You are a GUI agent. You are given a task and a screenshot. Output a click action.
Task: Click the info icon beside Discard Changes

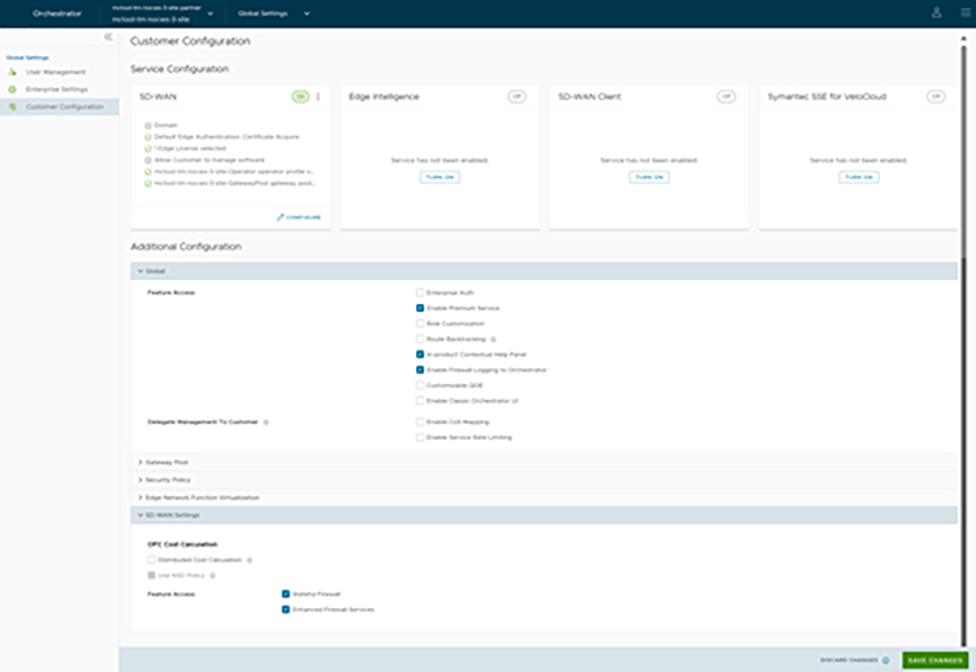click(886, 660)
